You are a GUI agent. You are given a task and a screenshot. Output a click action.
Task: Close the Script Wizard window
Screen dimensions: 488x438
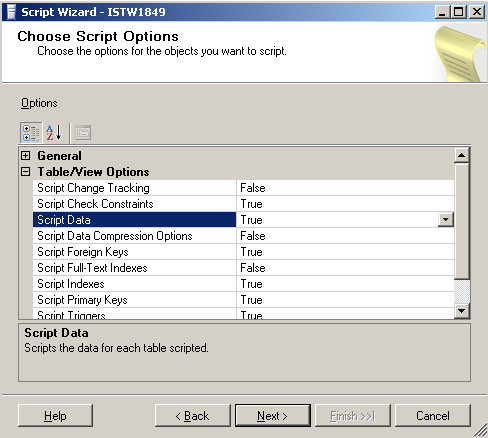point(477,12)
